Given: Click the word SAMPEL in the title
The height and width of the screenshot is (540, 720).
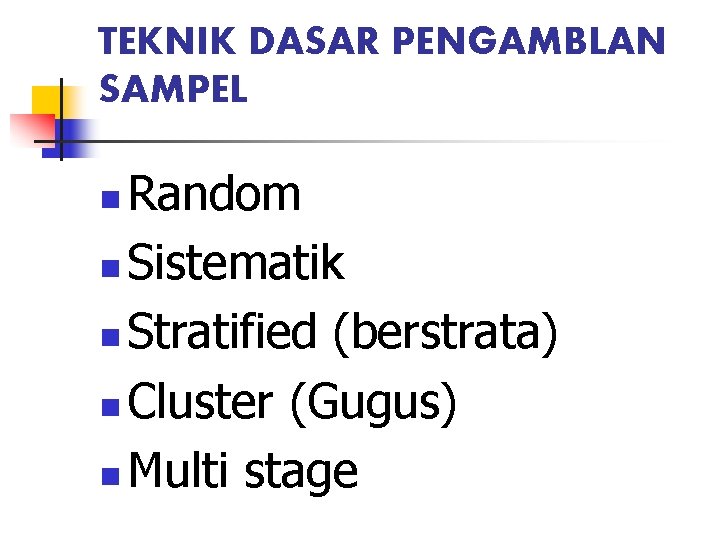Looking at the screenshot, I should click(173, 91).
